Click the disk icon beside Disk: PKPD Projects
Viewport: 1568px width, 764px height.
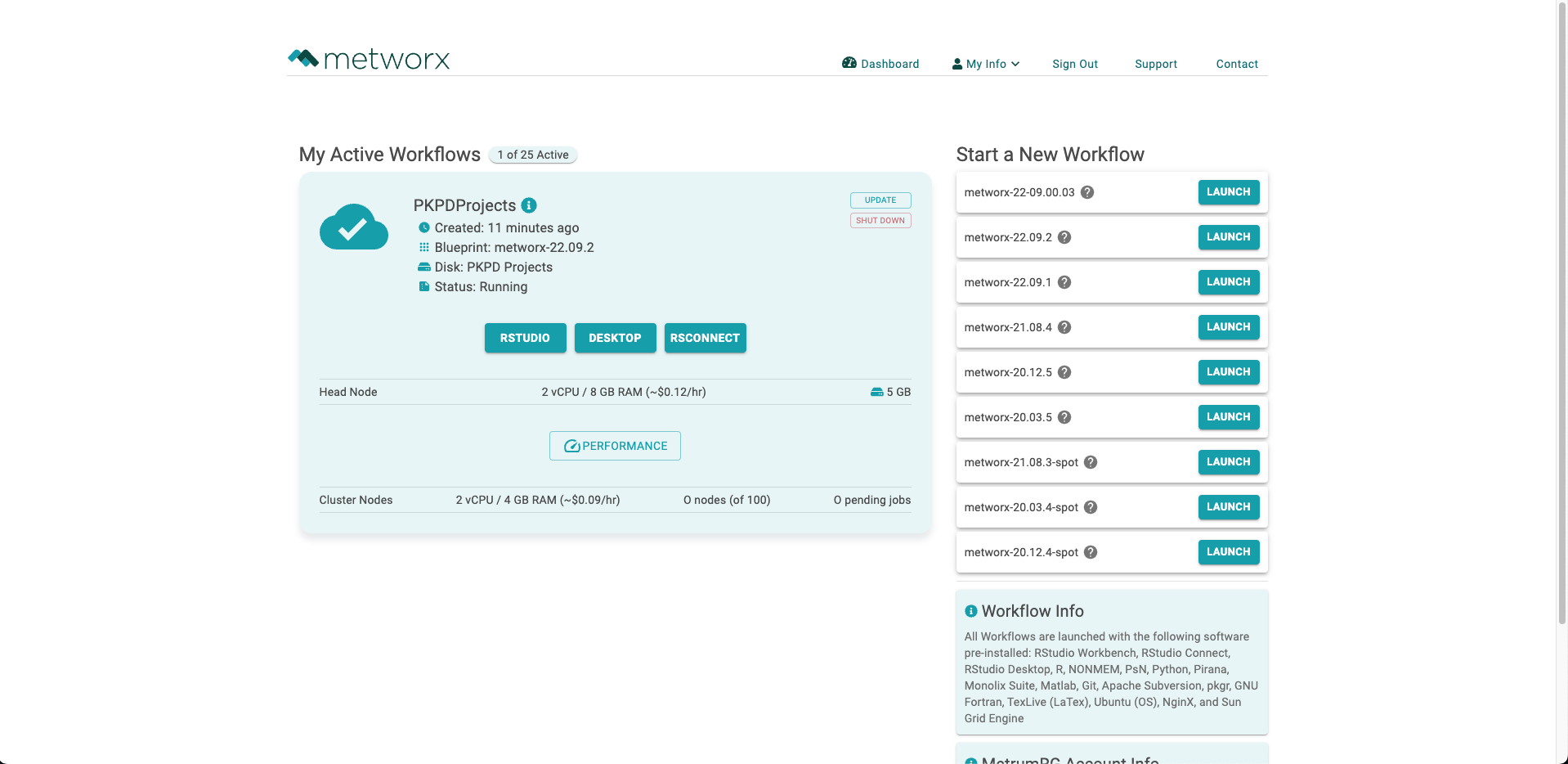click(424, 267)
